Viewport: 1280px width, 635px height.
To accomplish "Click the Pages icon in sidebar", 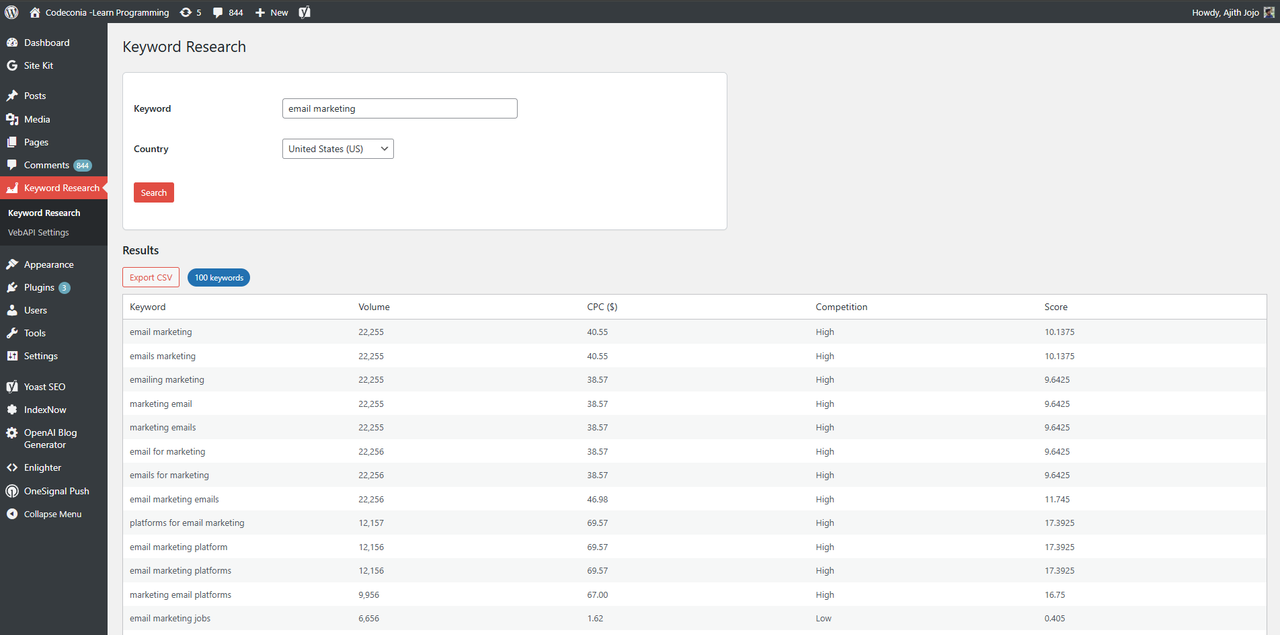I will coord(12,142).
